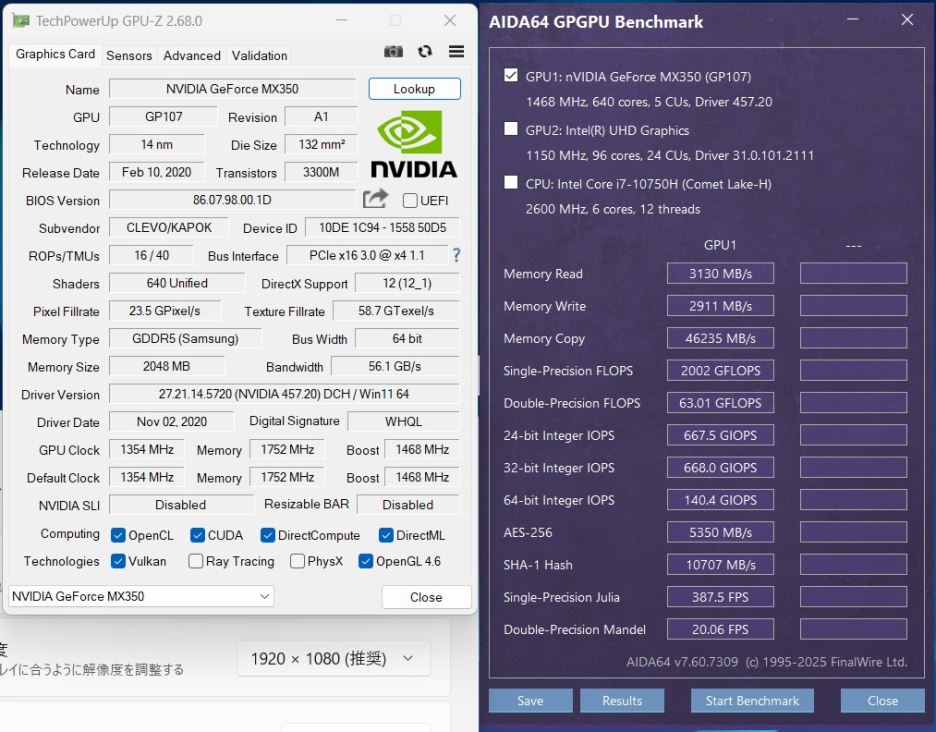Click the Driver Version field

point(284,394)
